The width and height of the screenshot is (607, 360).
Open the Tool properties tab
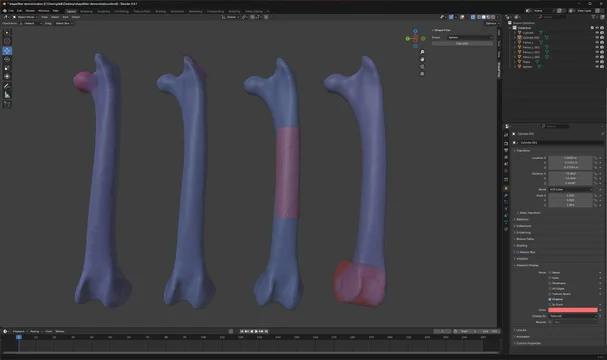coord(506,135)
